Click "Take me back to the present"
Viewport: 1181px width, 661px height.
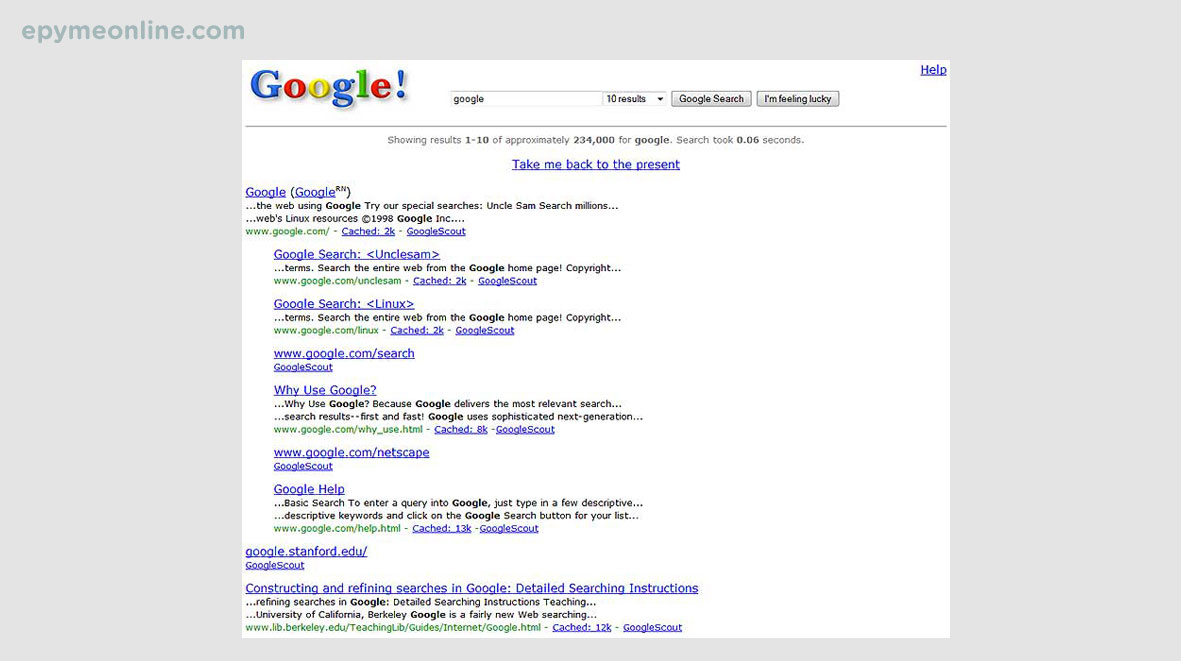tap(596, 164)
